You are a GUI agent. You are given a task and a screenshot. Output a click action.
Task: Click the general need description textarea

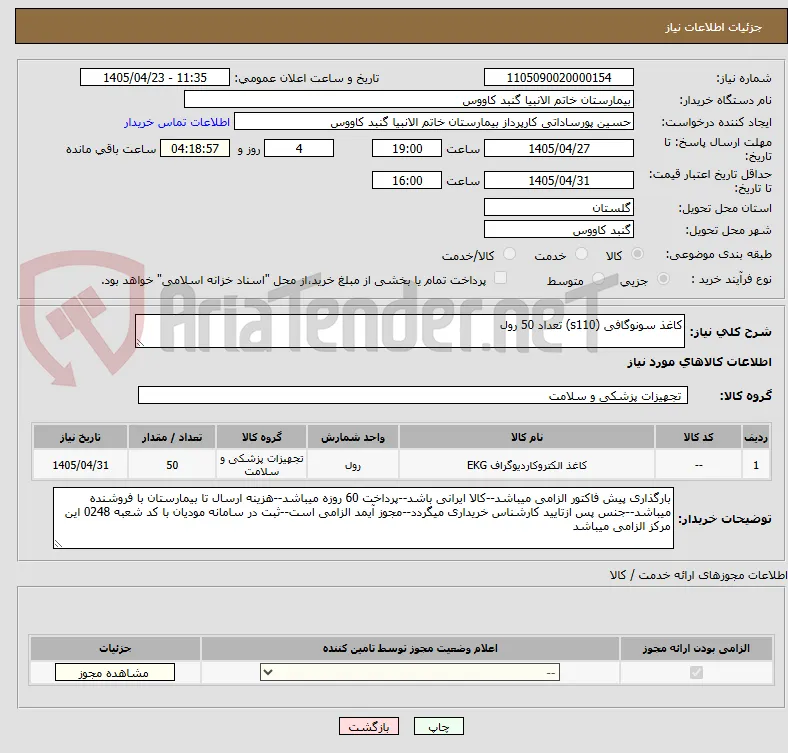(410, 331)
